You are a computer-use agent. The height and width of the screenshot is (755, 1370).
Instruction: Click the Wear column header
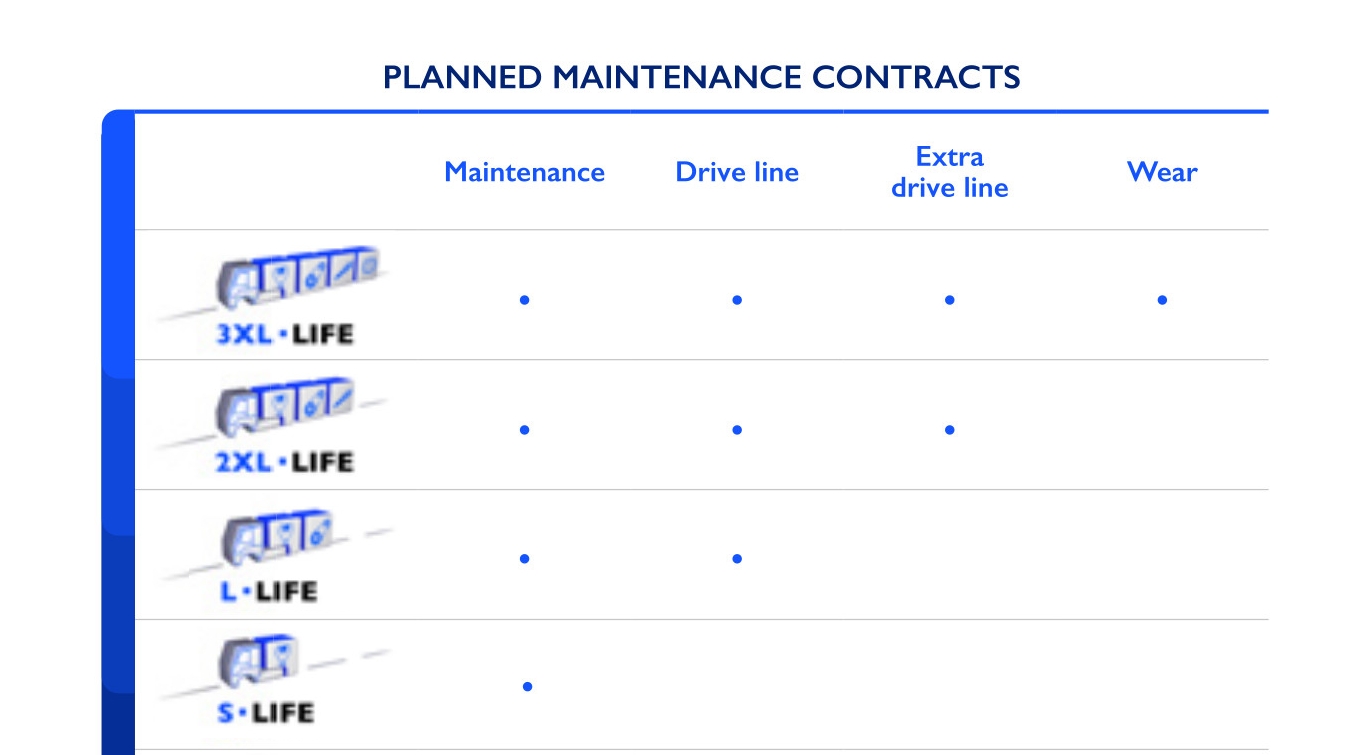1162,172
